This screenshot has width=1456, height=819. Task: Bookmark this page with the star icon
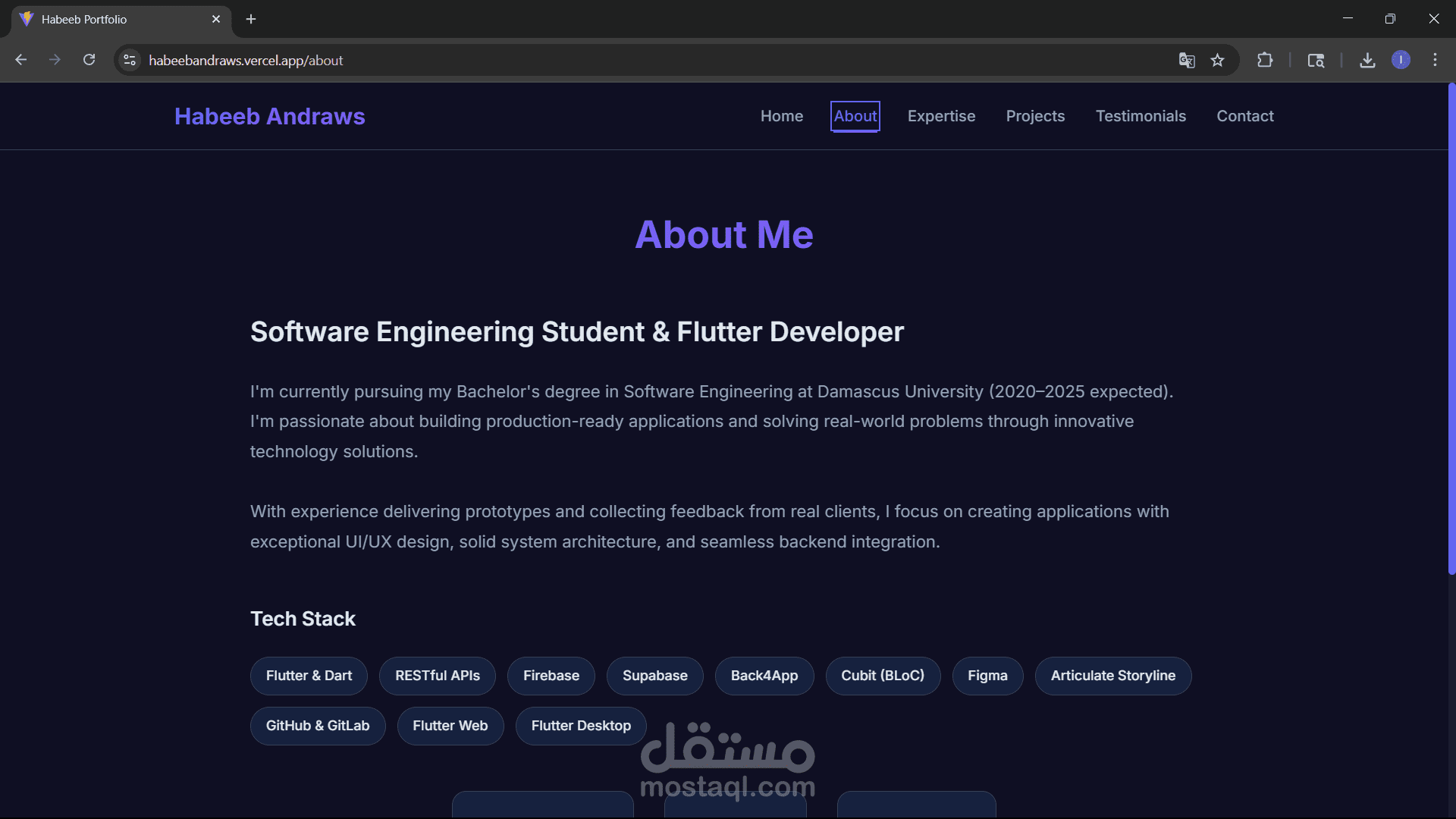(1217, 60)
